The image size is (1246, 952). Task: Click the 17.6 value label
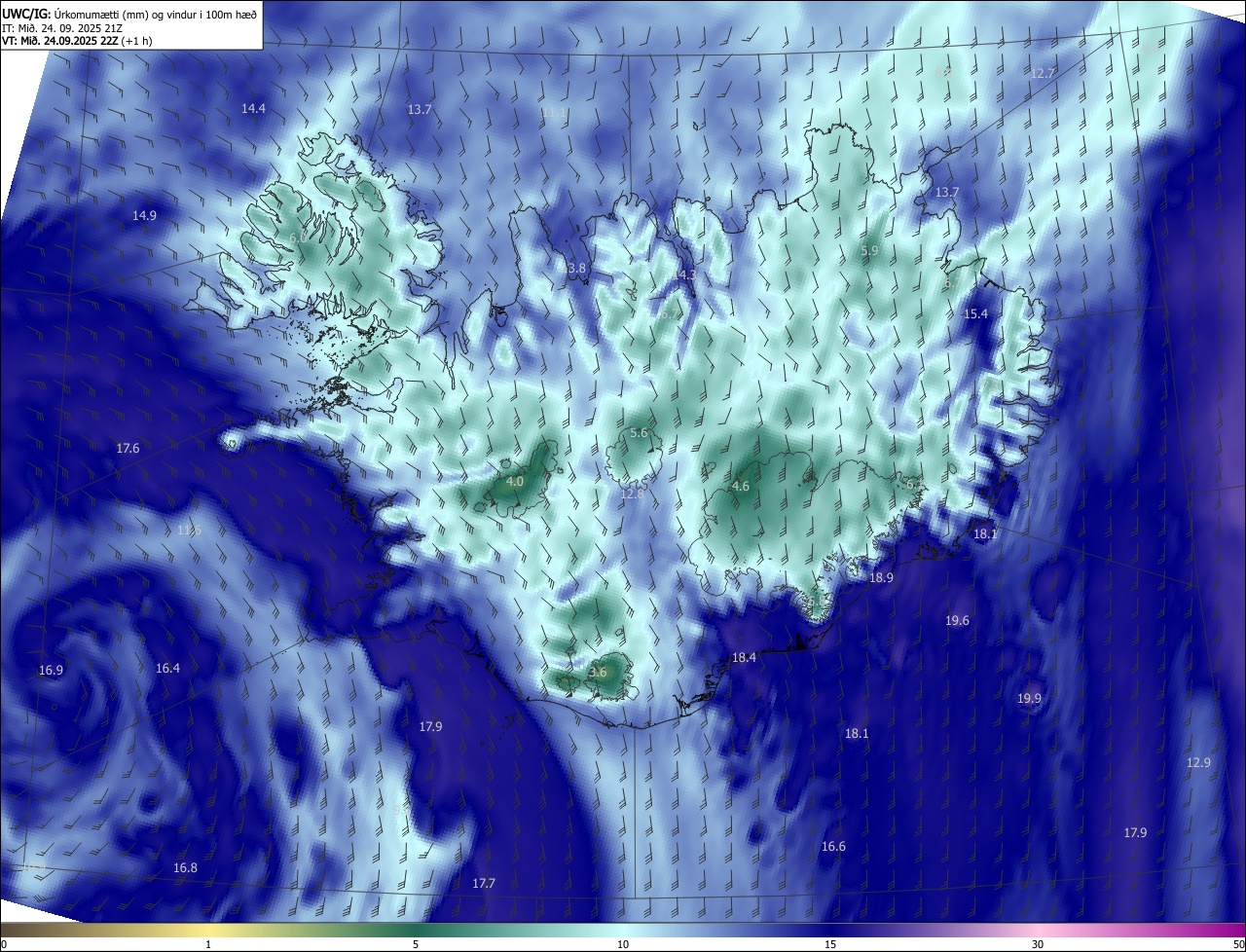[128, 449]
